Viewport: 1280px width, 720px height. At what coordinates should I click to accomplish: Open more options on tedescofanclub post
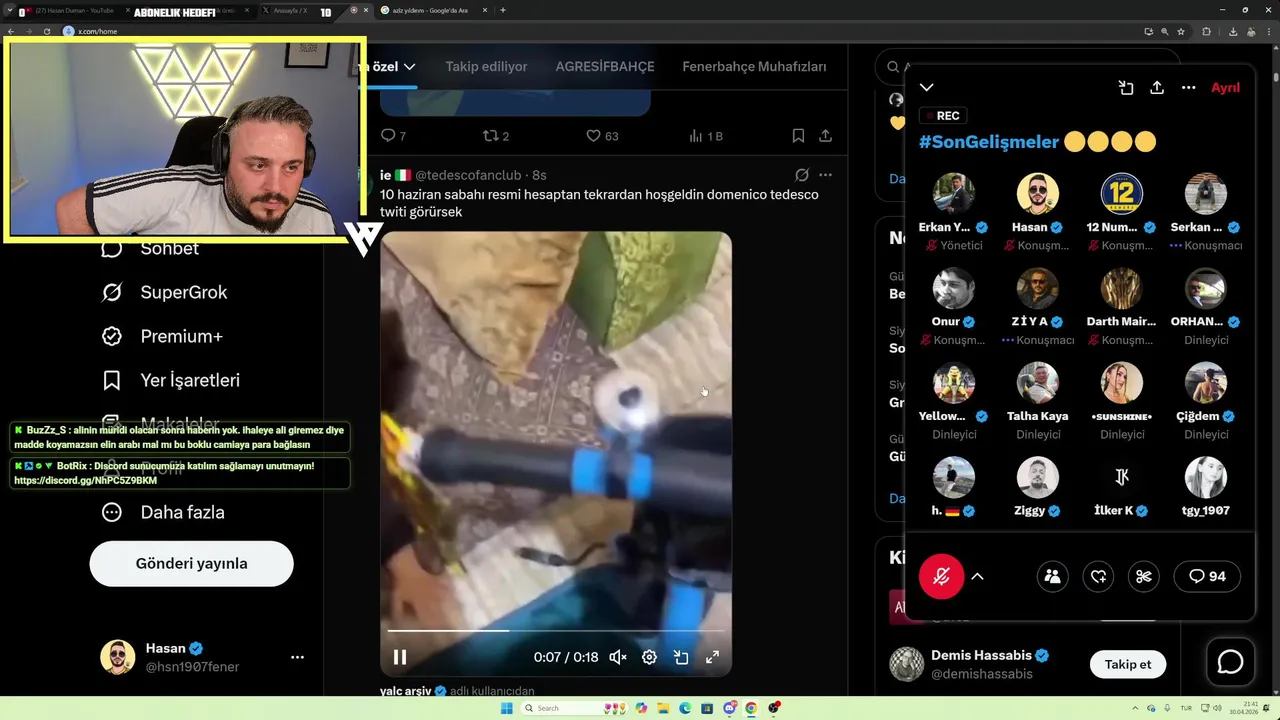[826, 175]
